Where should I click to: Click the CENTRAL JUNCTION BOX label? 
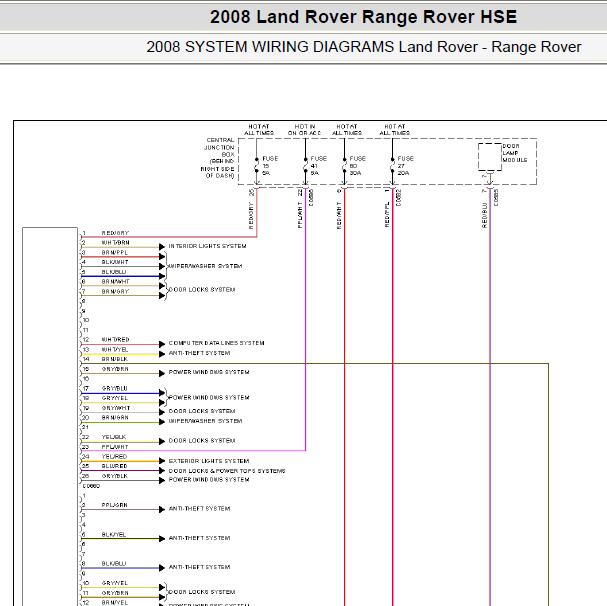(x=219, y=158)
